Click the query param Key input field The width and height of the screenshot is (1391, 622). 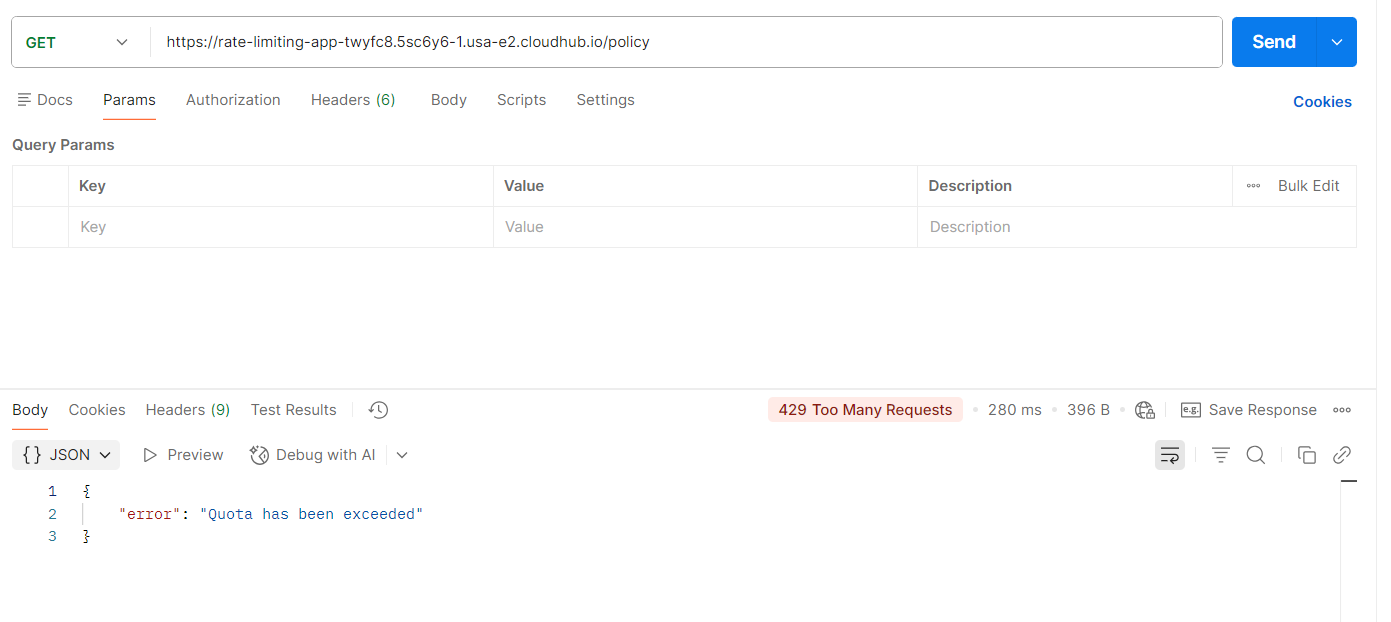coord(280,227)
